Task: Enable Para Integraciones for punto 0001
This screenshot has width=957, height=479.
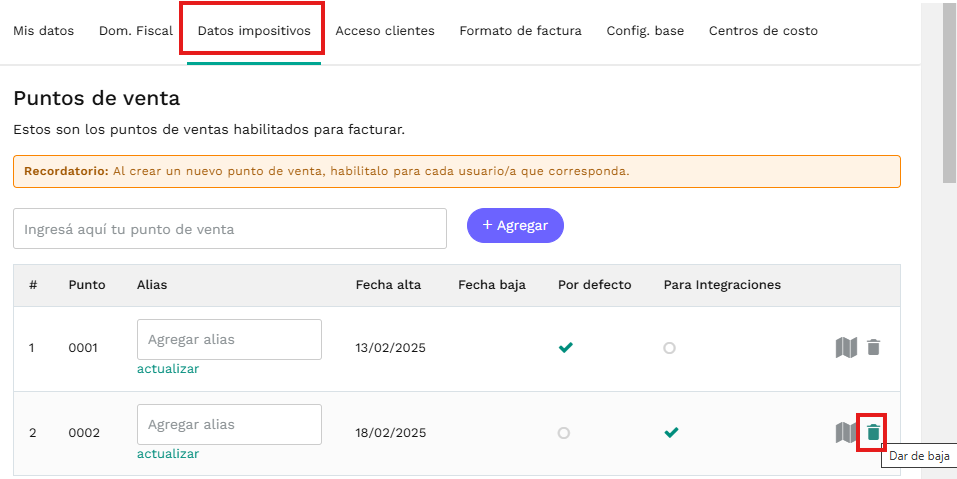Action: pos(670,348)
